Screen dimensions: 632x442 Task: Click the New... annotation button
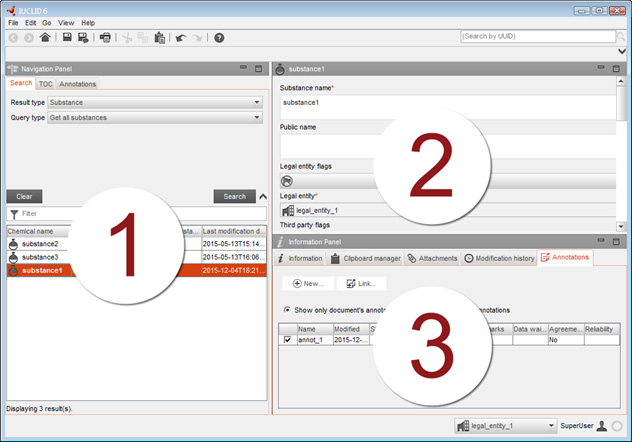(308, 283)
